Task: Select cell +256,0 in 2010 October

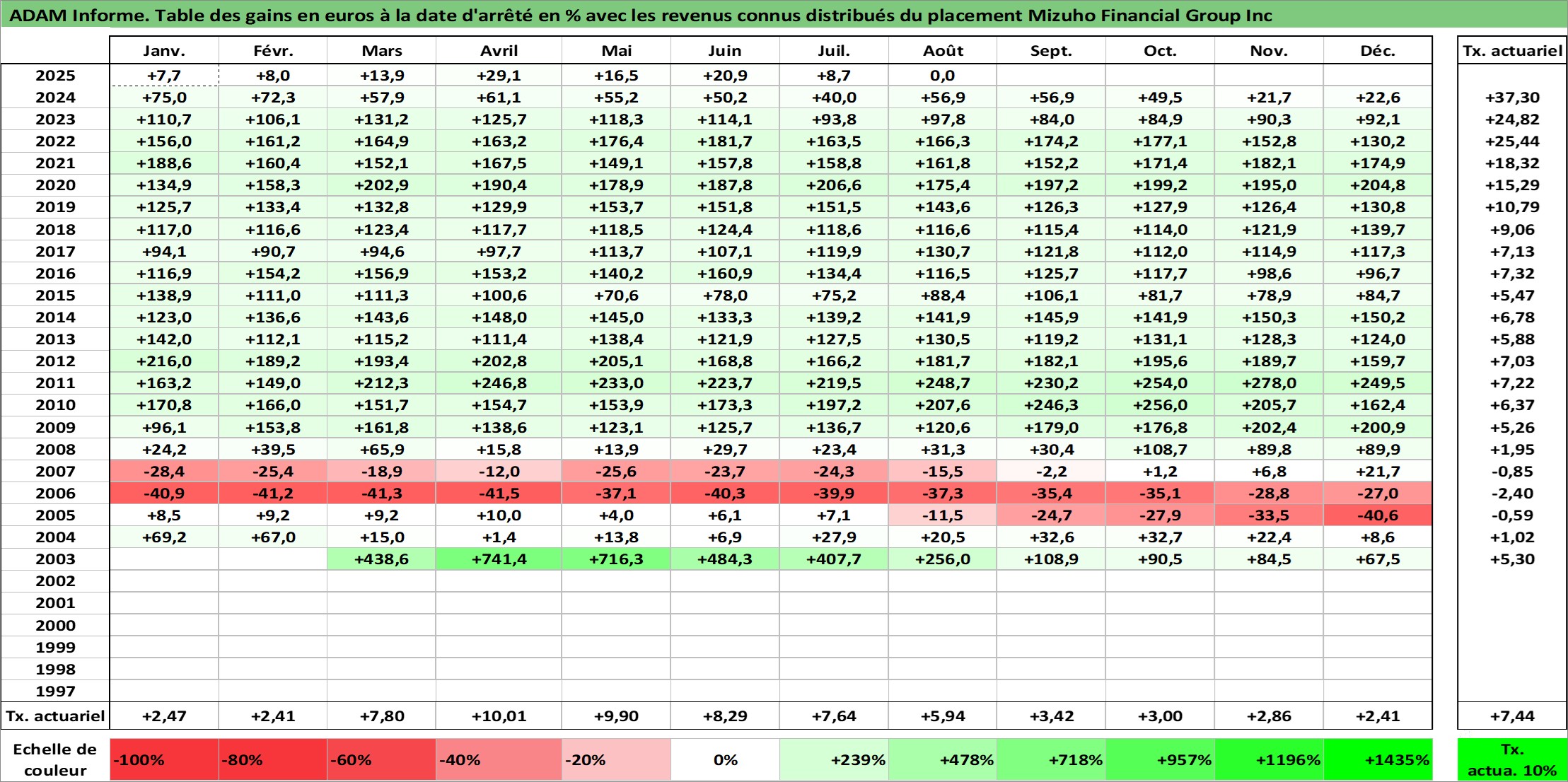Action: pyautogui.click(x=1160, y=405)
